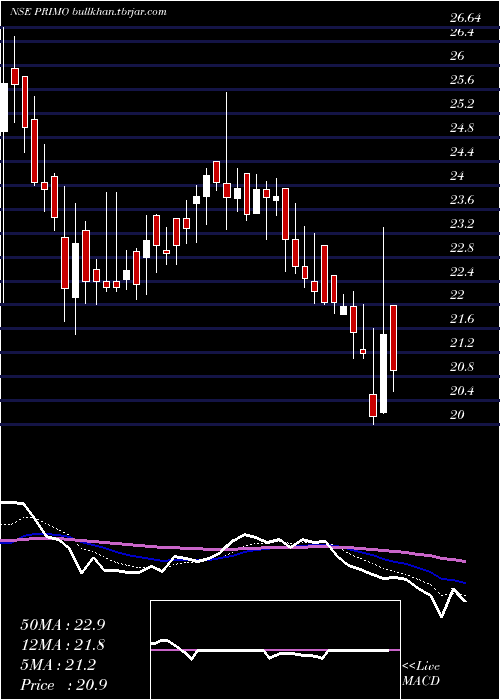
Task: Click the 12MA : 21.8 readout
Action: click(x=63, y=645)
